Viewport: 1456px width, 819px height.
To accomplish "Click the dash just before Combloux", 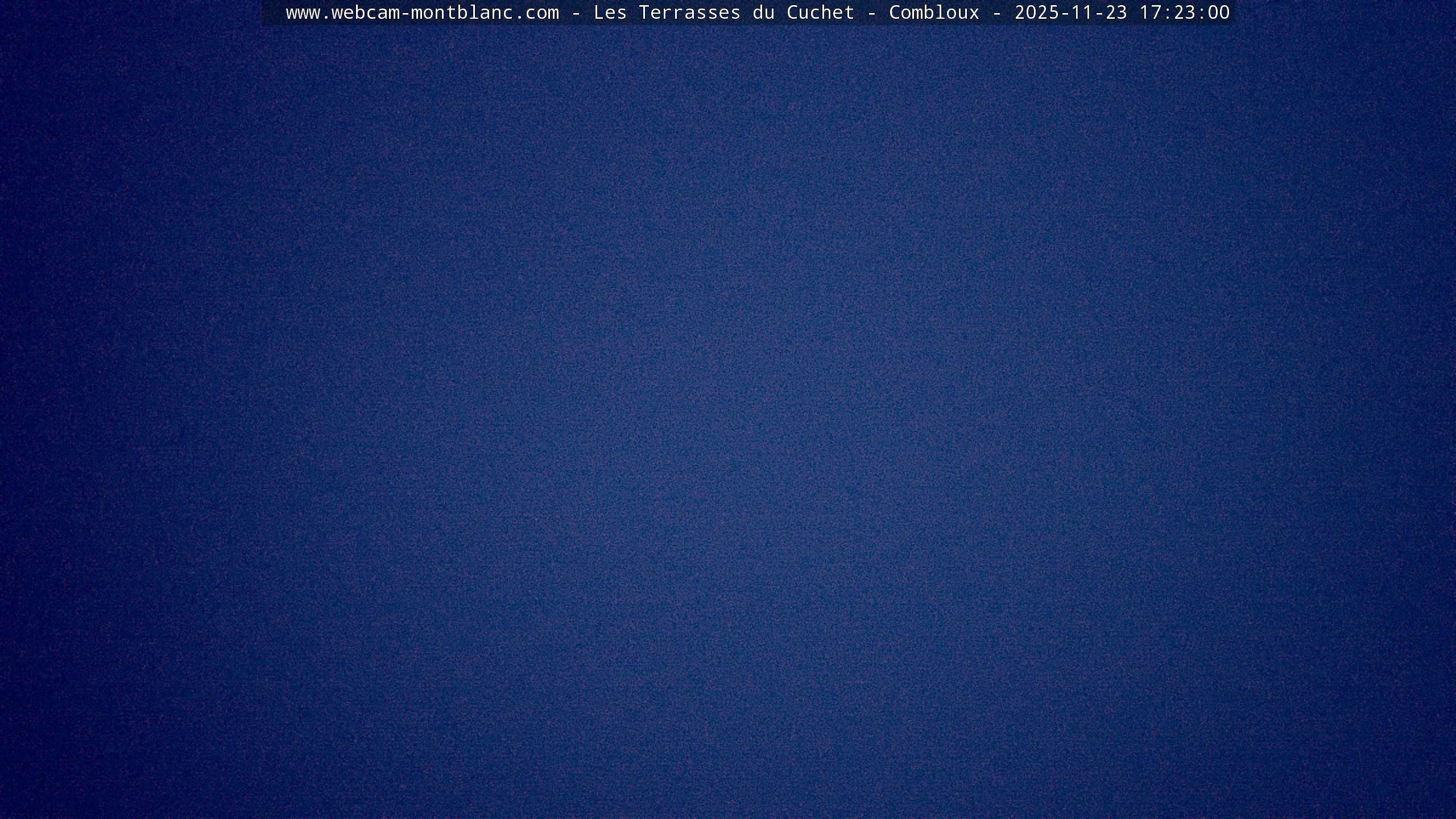I will pos(871,14).
